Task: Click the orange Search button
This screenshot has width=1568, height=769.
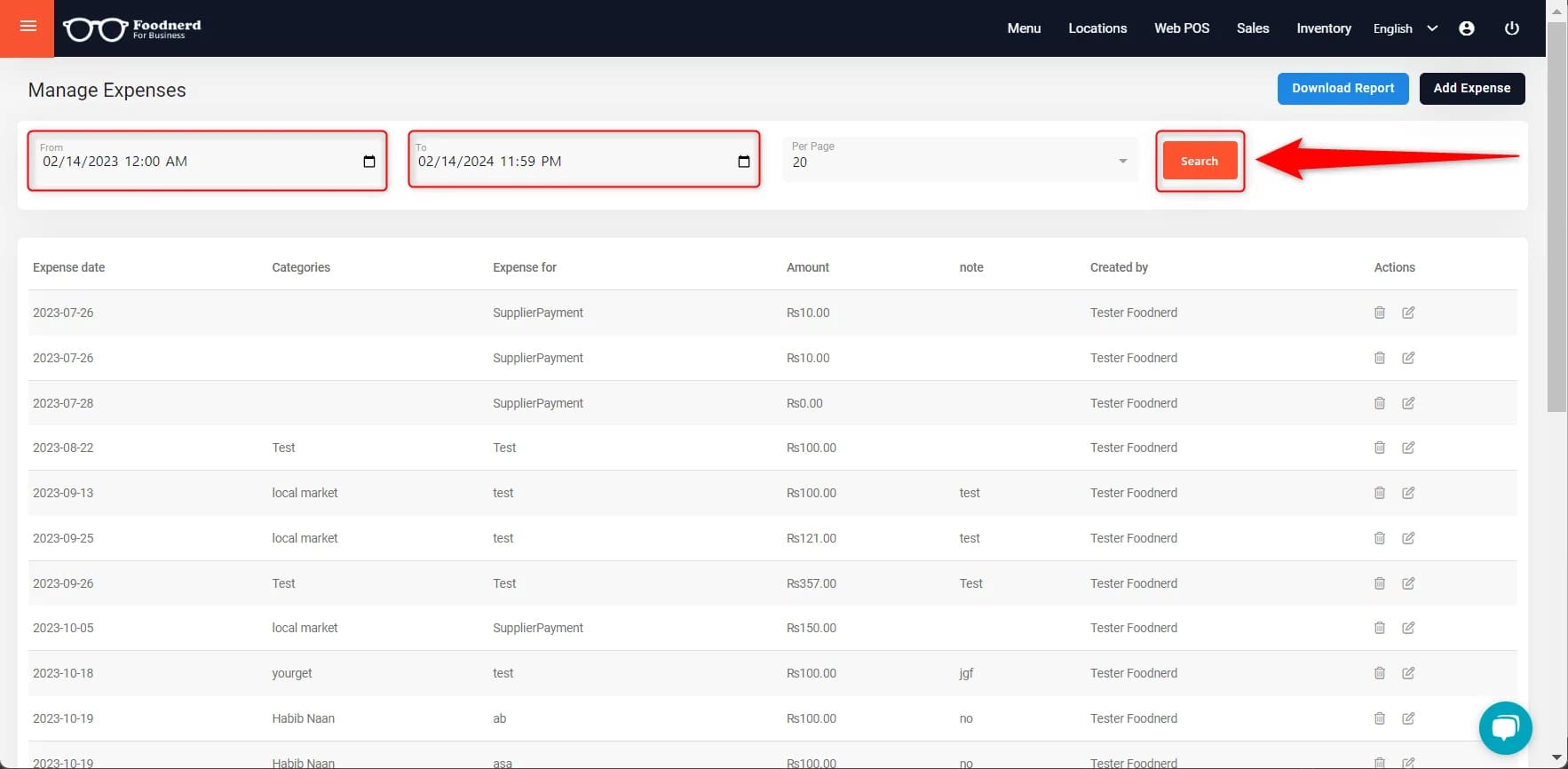Action: pos(1200,161)
